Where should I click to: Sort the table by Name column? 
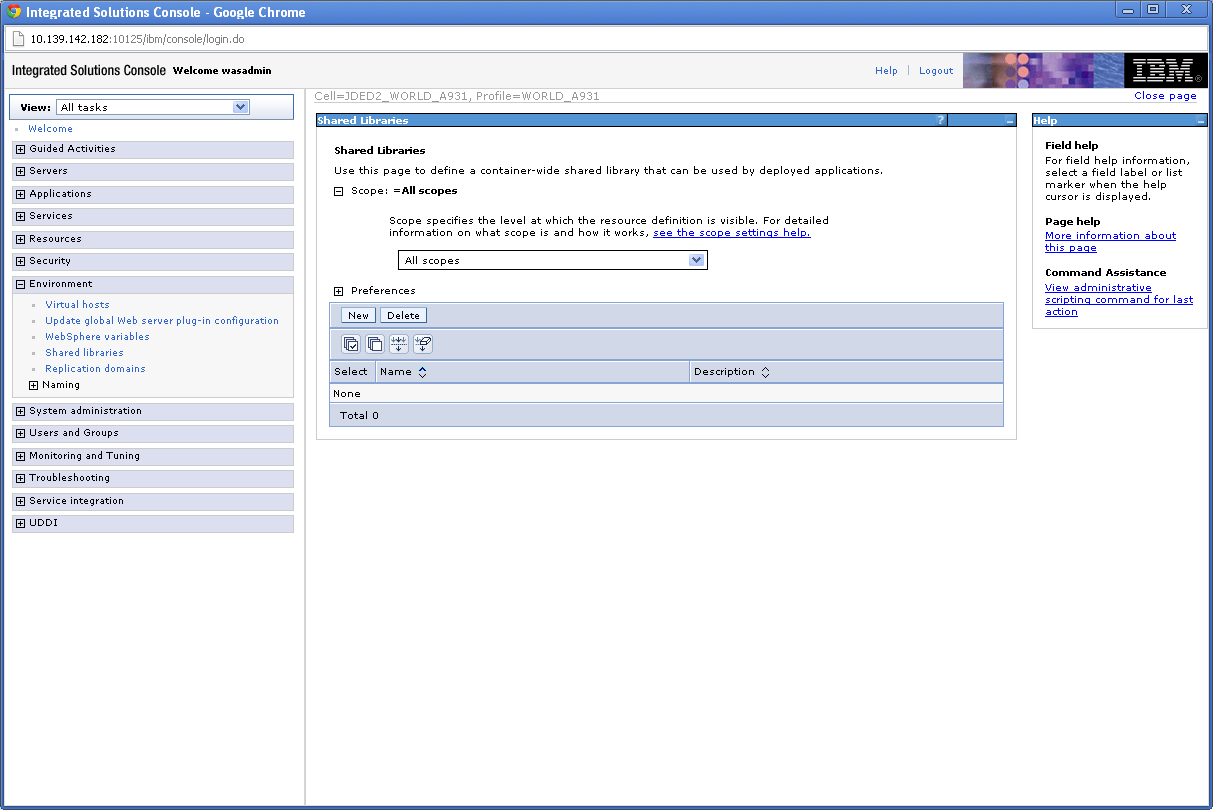pos(423,372)
